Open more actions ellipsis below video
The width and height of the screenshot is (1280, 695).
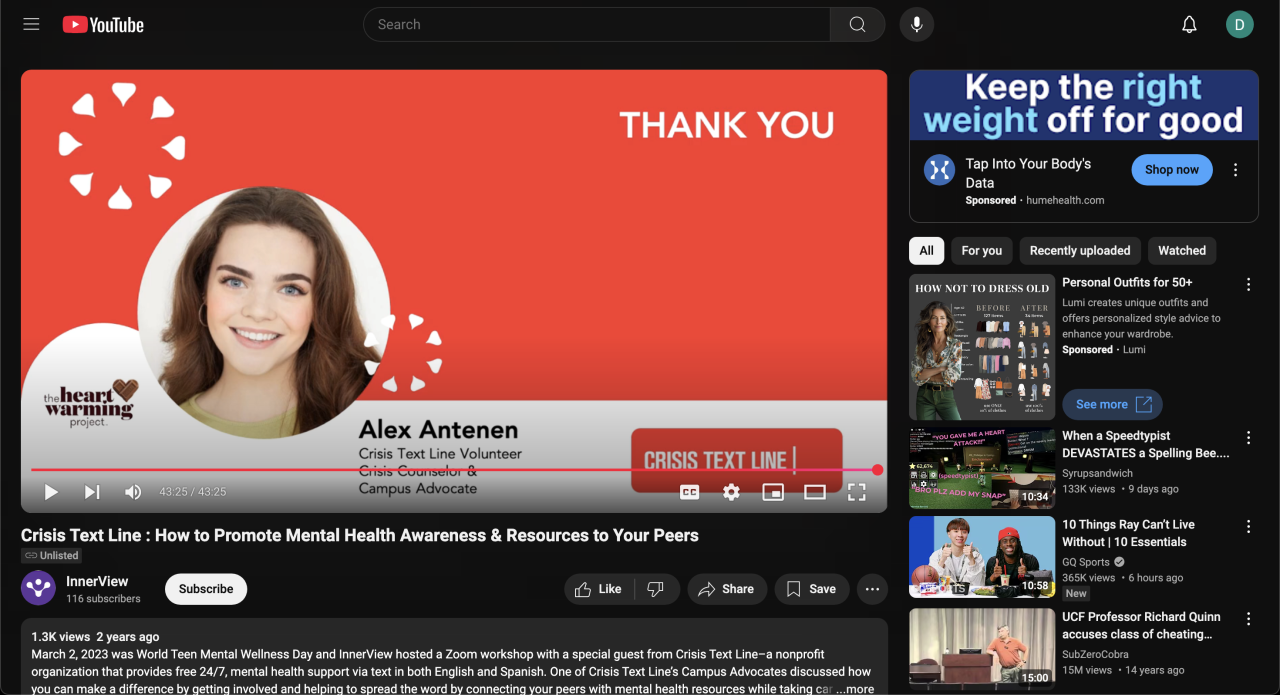(872, 589)
